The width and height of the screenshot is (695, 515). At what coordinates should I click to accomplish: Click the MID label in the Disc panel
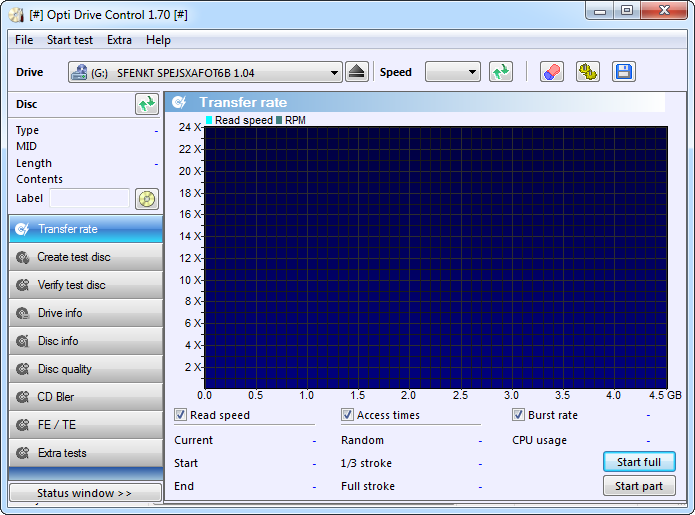[27, 146]
